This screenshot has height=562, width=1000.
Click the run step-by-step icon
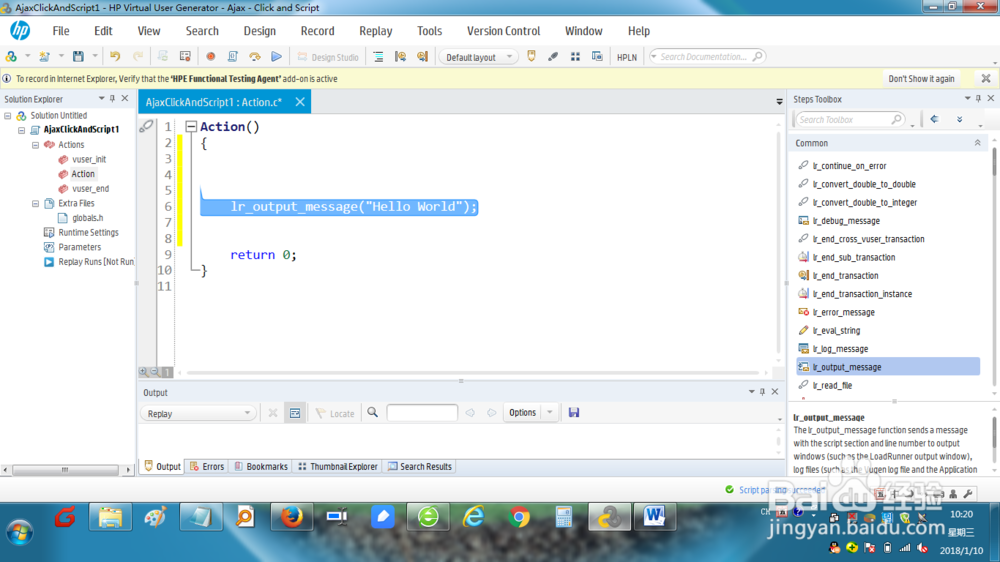254,57
